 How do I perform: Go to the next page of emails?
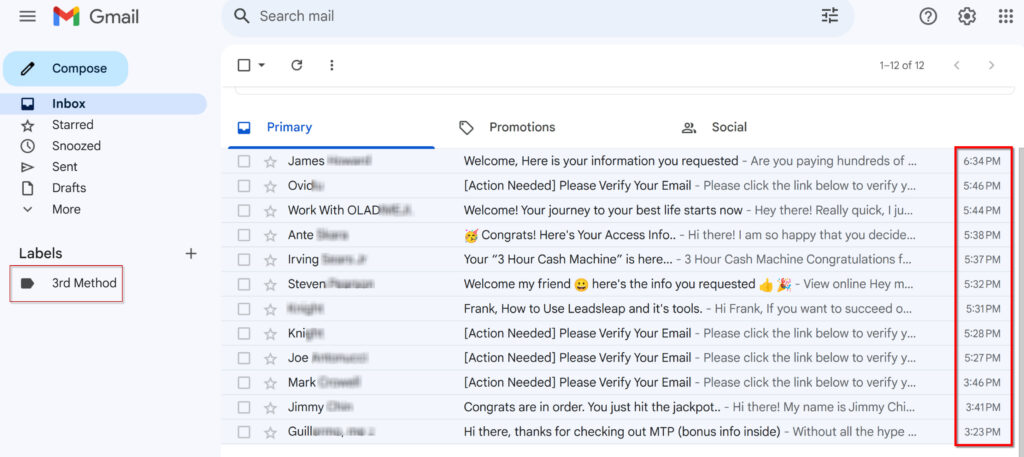(x=991, y=65)
